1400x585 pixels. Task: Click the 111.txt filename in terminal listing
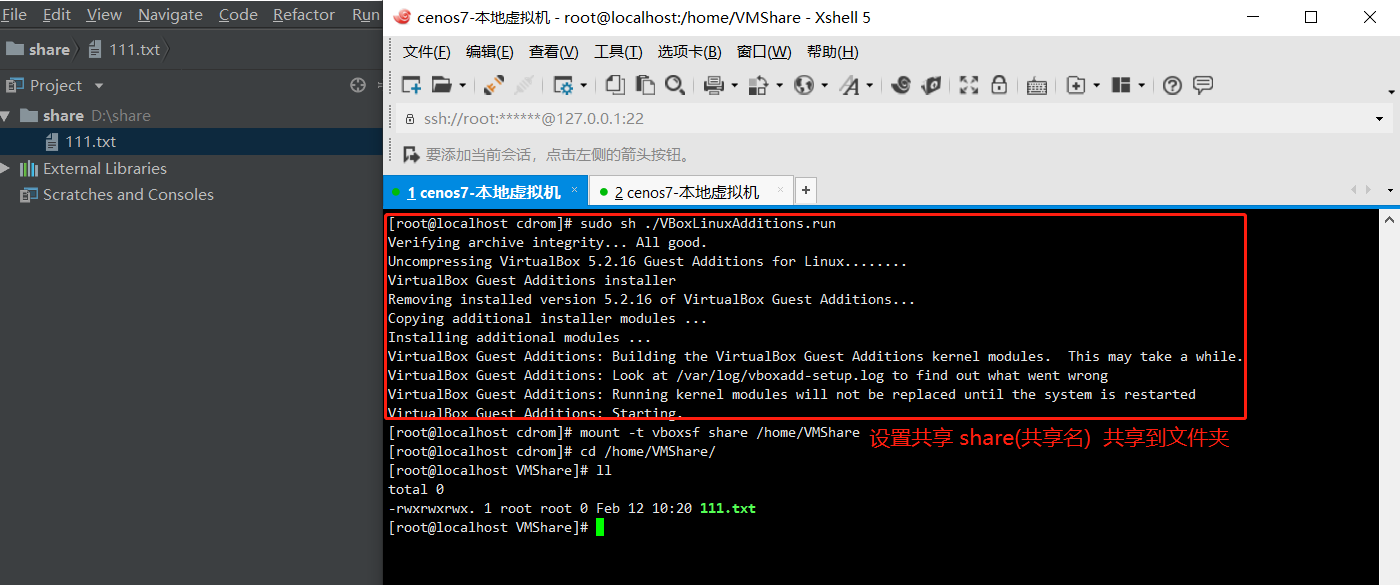click(x=728, y=508)
